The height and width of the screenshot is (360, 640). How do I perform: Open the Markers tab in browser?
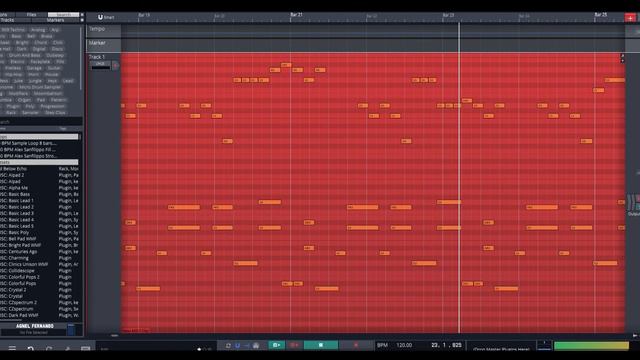tap(56, 20)
